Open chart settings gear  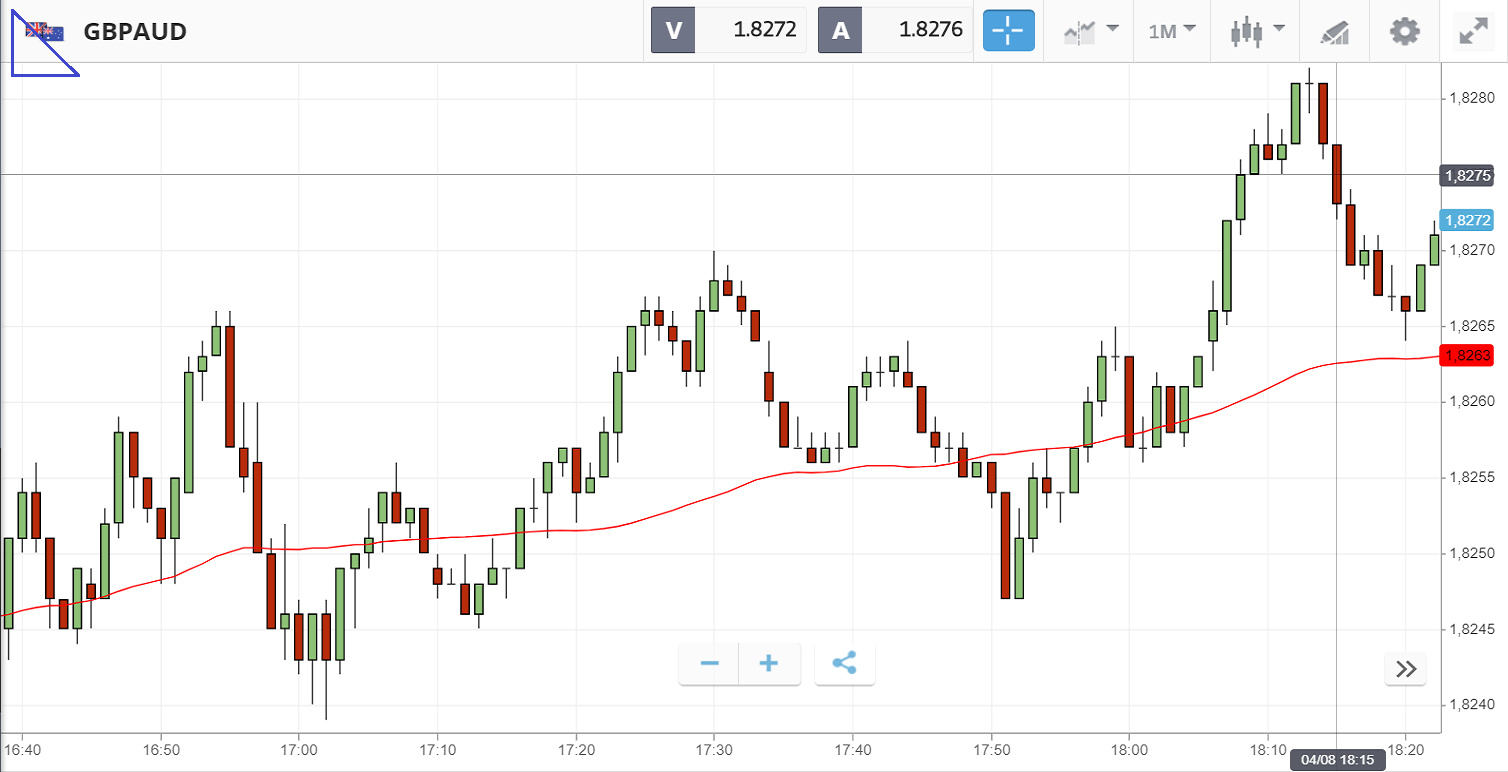coord(1405,31)
